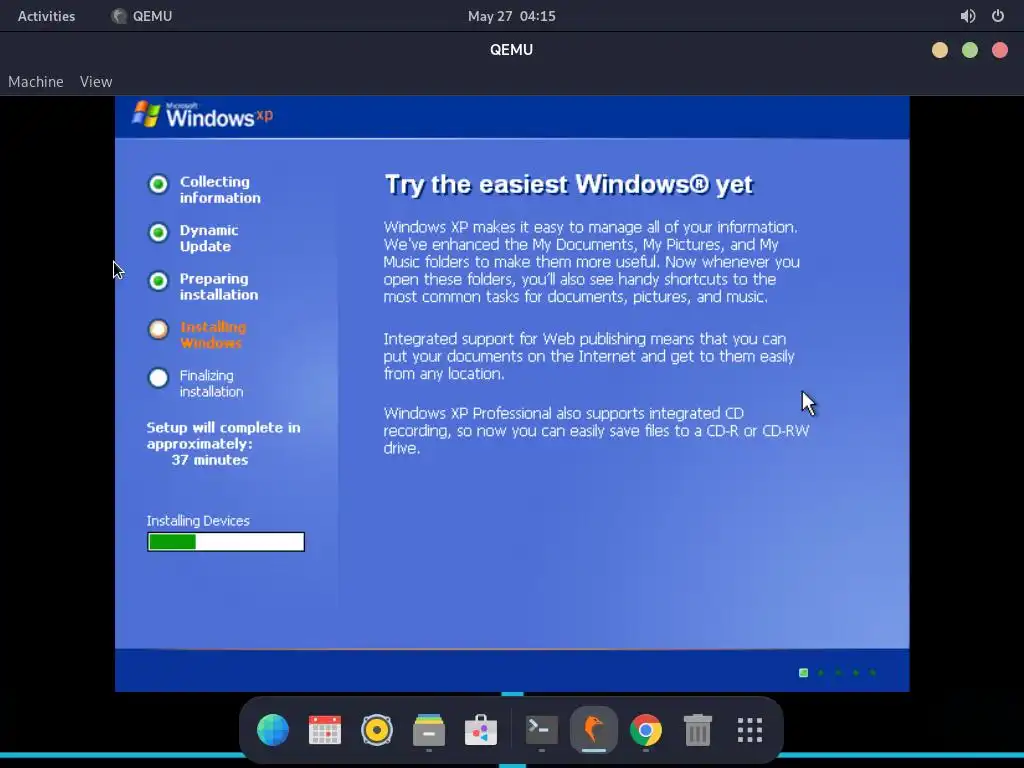The height and width of the screenshot is (768, 1024).
Task: Click the 'Try the easiest Windows® yet' heading
Action: click(568, 185)
